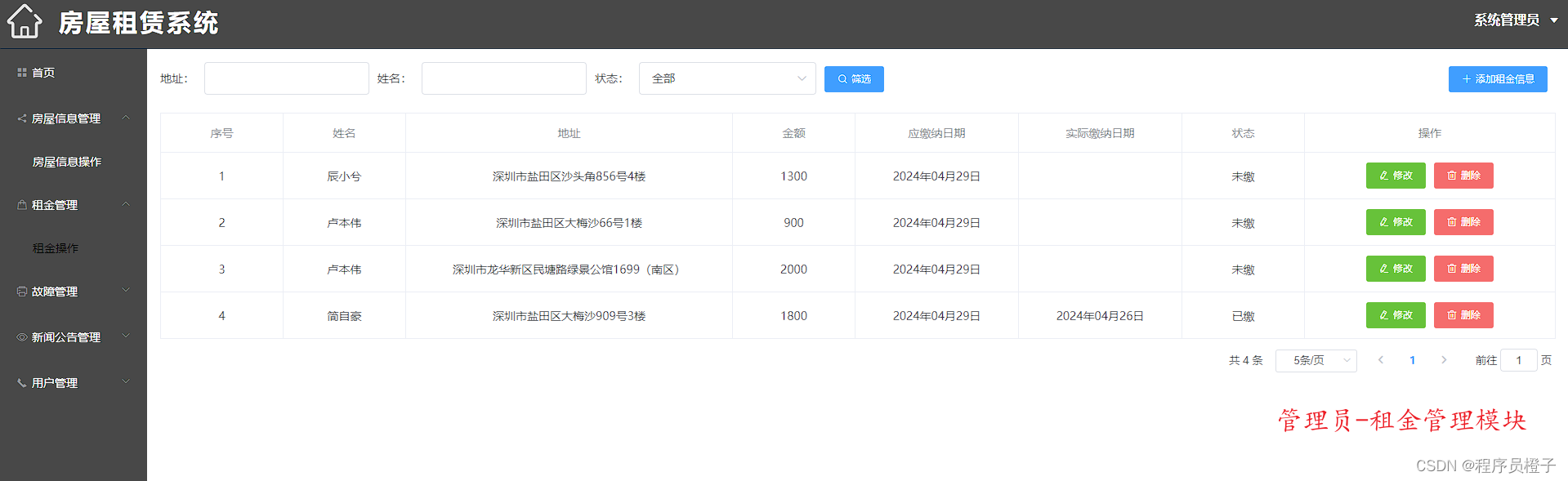This screenshot has height=481, width=1568.
Task: Click the amount cell 1800
Action: tap(793, 316)
